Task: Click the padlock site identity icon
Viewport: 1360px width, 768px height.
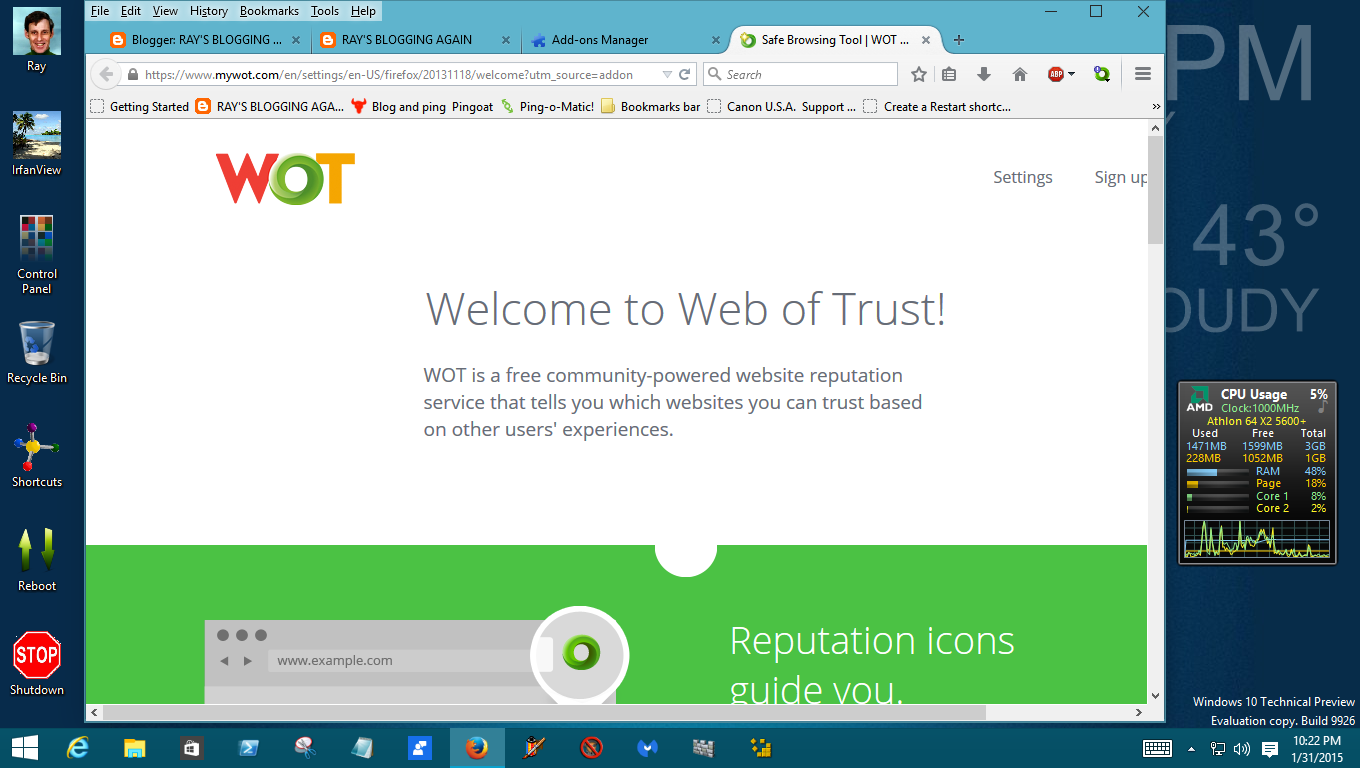Action: point(133,74)
